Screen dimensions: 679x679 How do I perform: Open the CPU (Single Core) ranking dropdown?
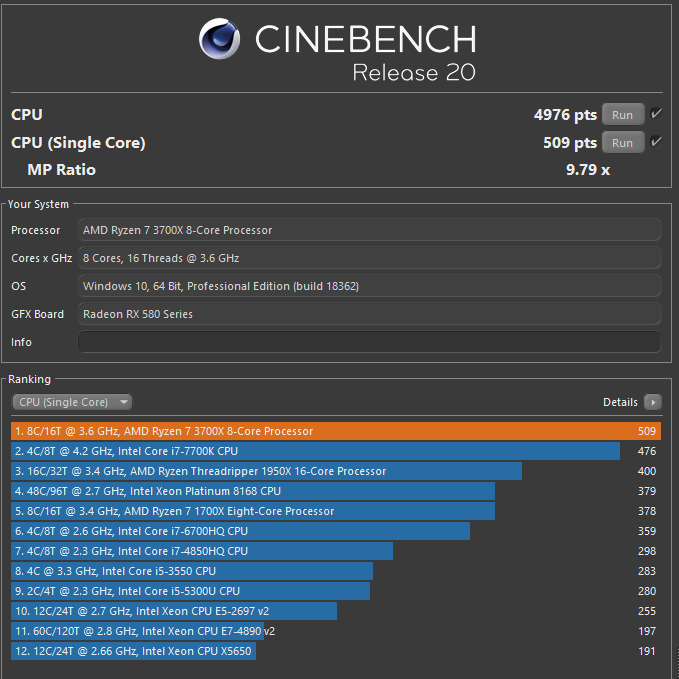(x=72, y=402)
